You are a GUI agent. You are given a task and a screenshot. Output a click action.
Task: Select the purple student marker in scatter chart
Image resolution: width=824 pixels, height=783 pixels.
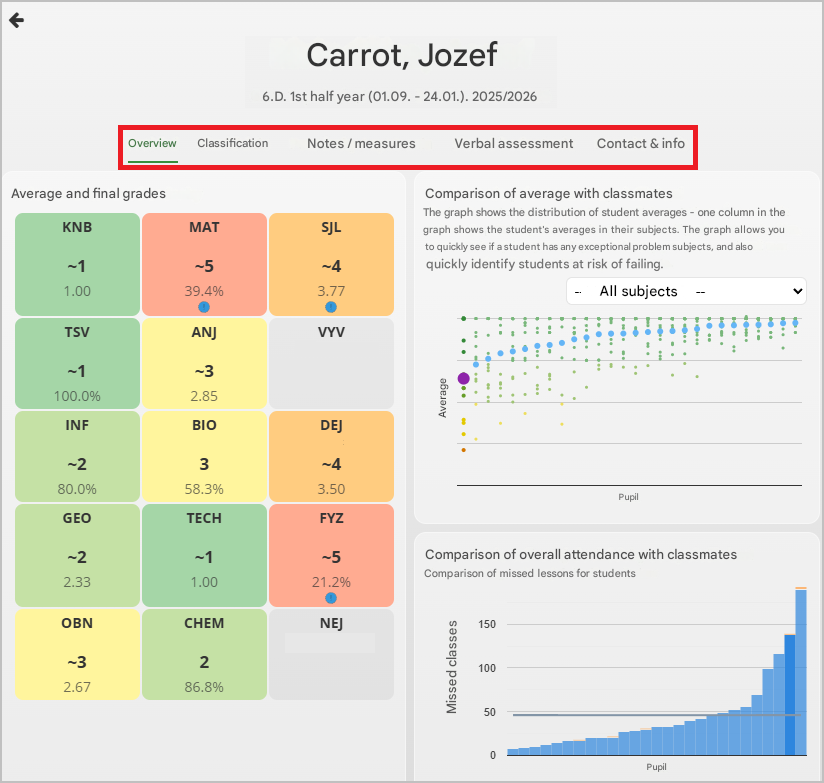463,378
